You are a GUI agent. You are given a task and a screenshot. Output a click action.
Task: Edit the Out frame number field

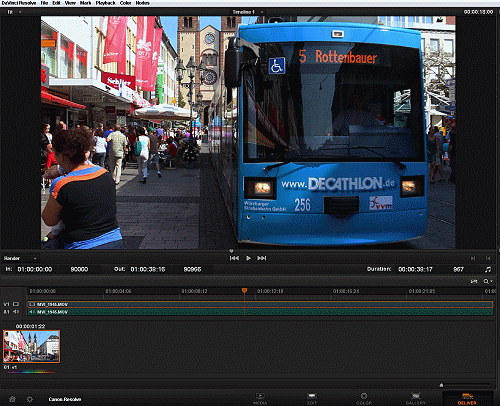point(192,269)
